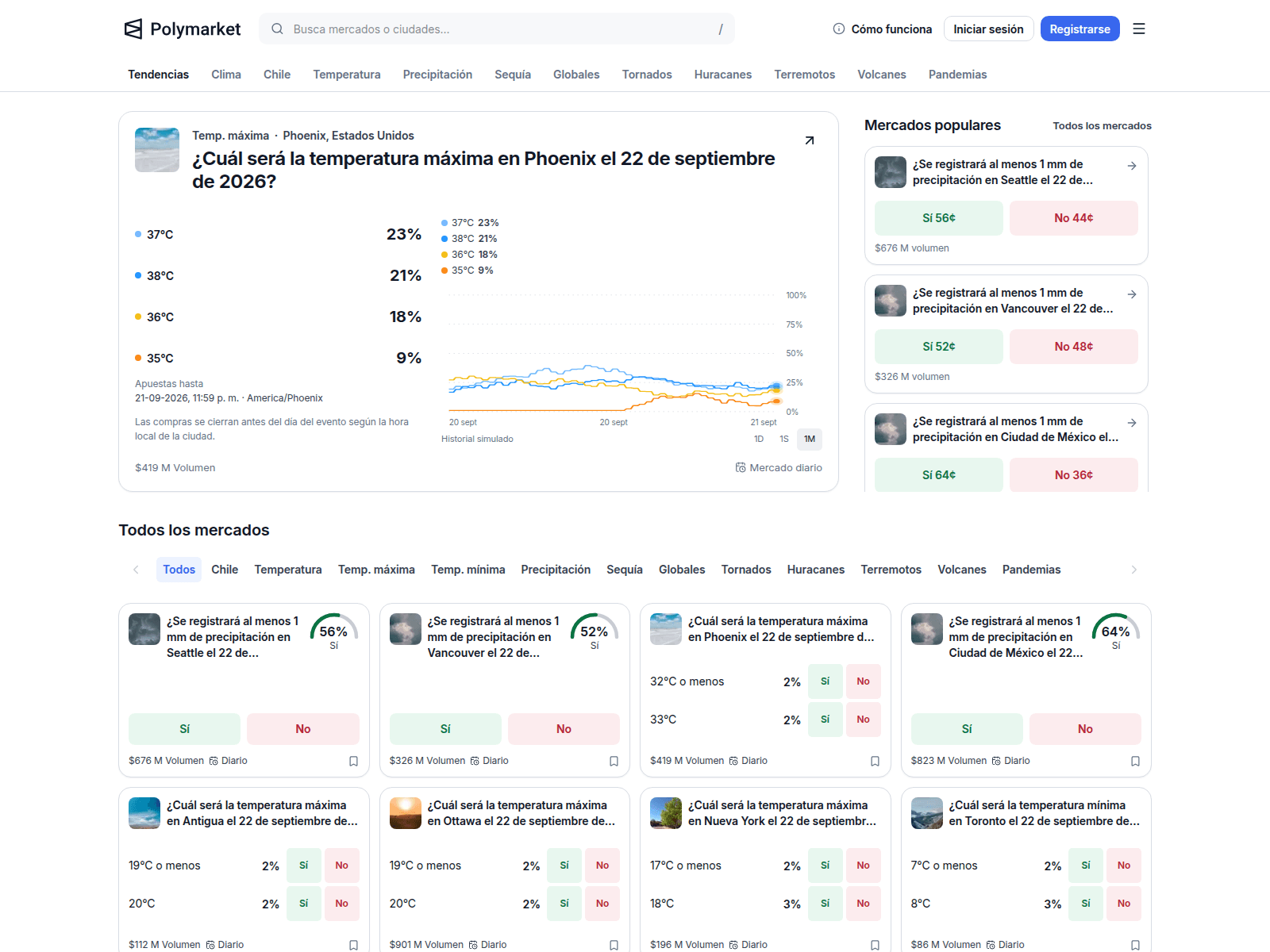Click Seattle popular market thumbnail
This screenshot has width=1270, height=952.
[x=891, y=172]
